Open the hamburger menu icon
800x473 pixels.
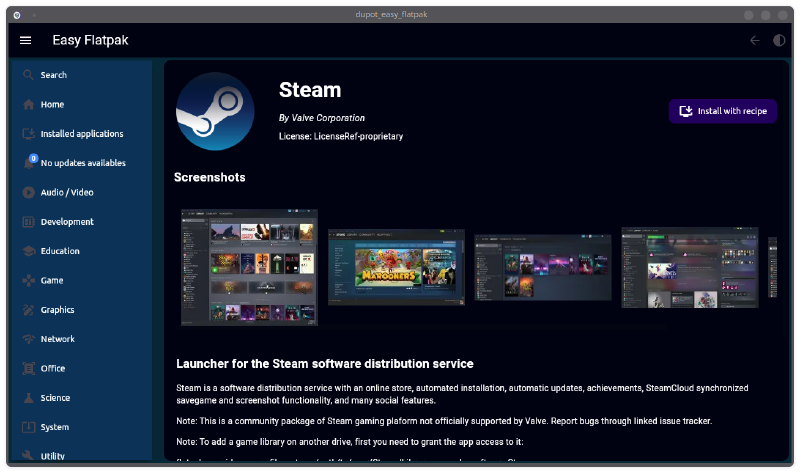pos(26,41)
